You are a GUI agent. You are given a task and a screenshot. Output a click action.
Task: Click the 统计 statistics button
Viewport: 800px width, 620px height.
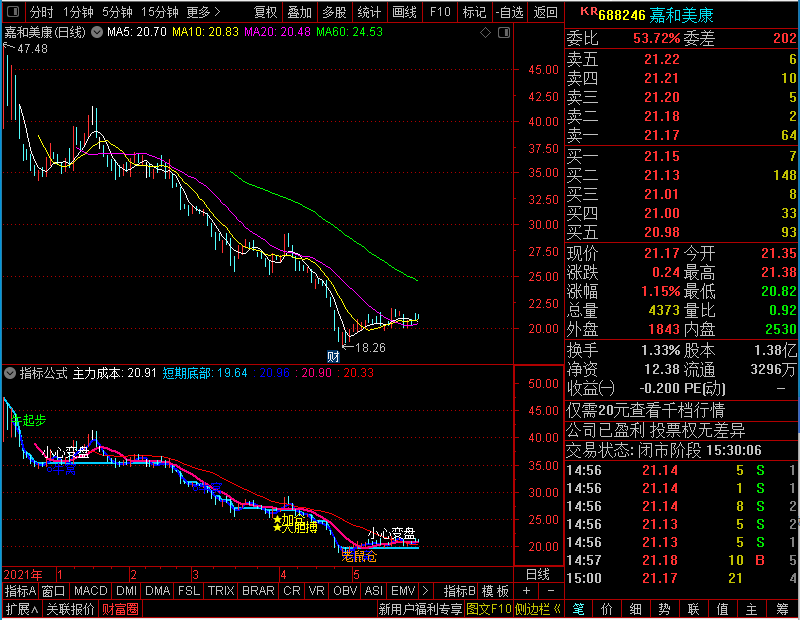coord(369,12)
